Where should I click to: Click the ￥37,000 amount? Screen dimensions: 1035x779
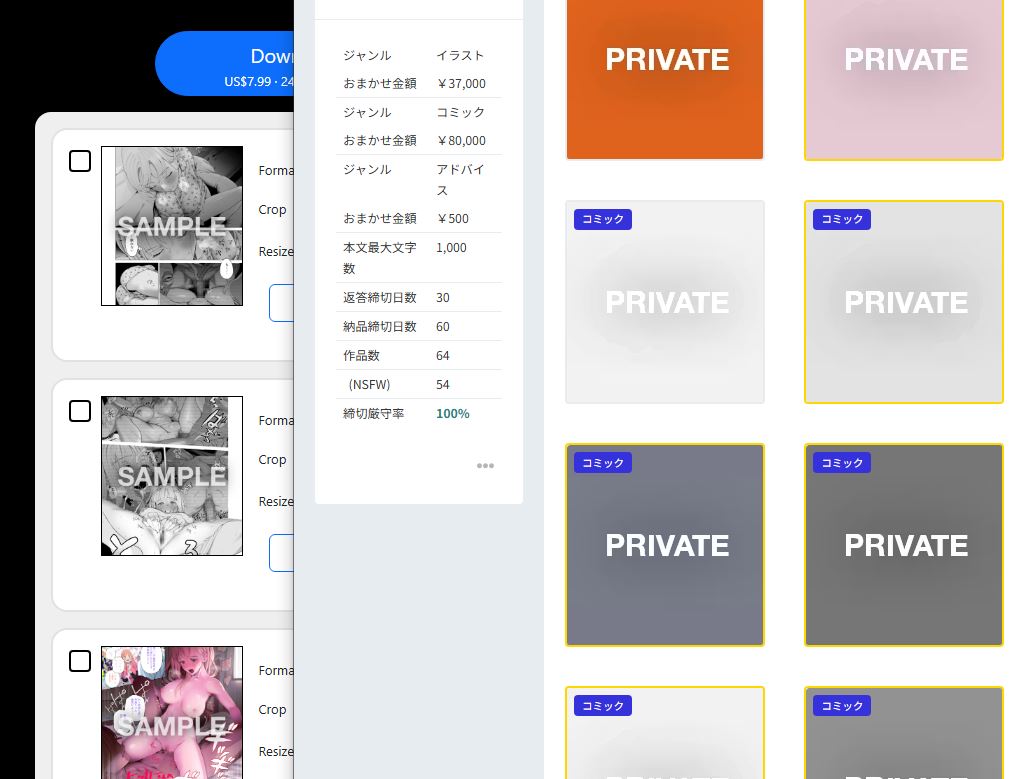[x=461, y=84]
